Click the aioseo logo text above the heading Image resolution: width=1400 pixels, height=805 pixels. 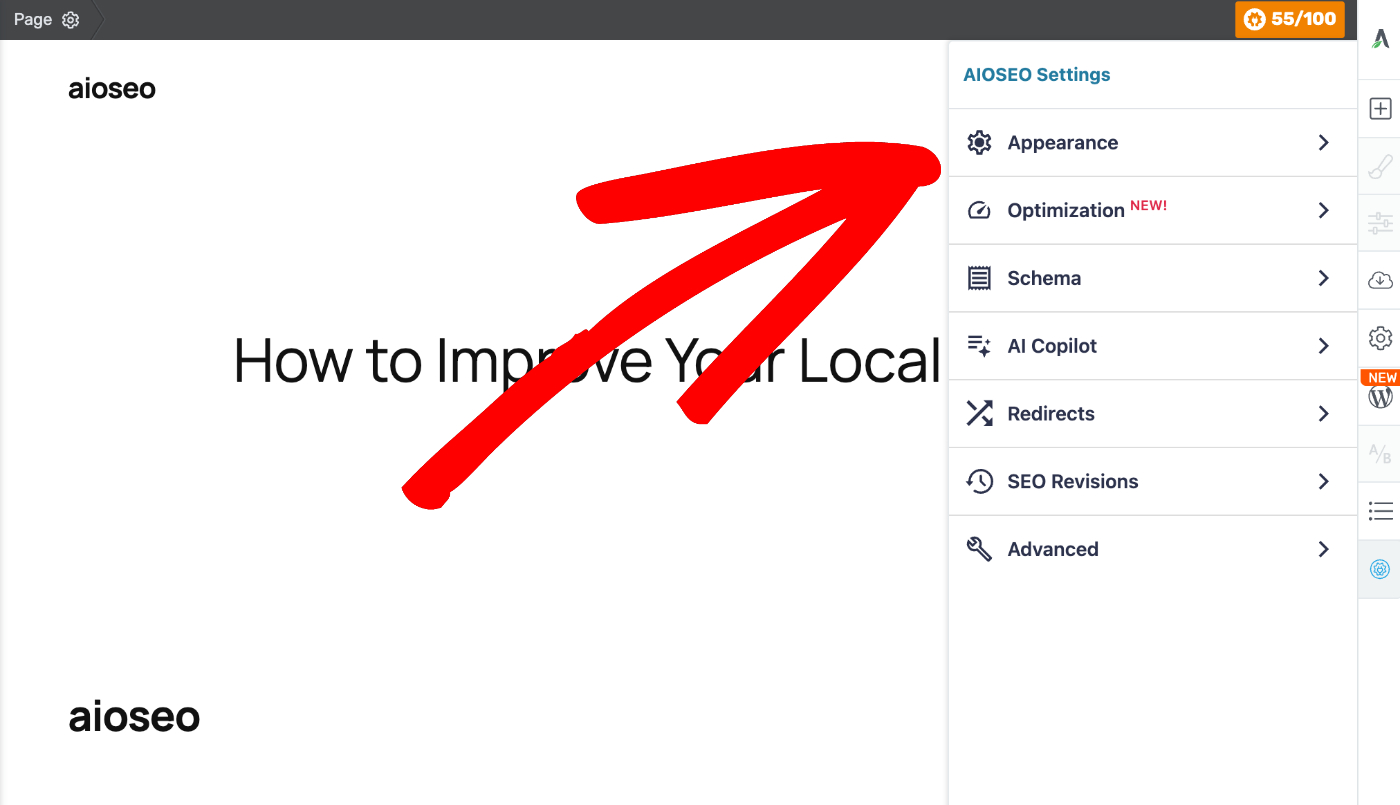pos(112,89)
